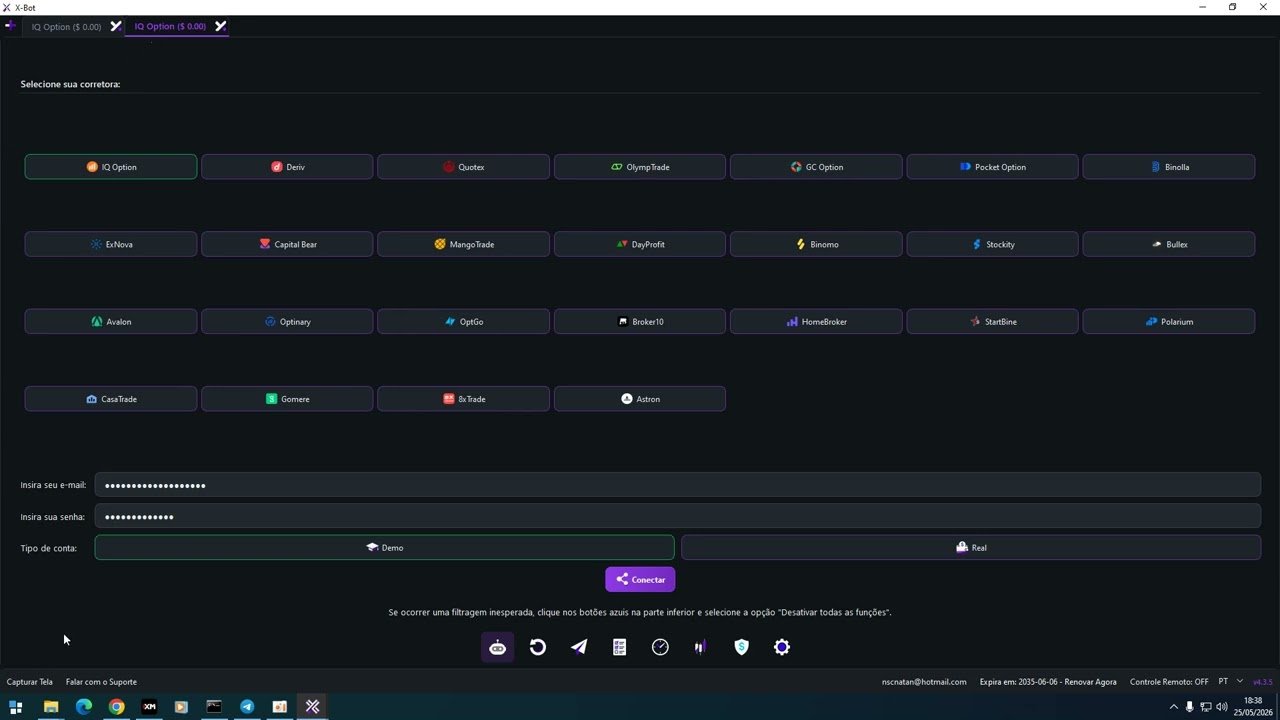The width and height of the screenshot is (1280, 720).
Task: Open the circular arrow history icon
Action: (x=538, y=647)
